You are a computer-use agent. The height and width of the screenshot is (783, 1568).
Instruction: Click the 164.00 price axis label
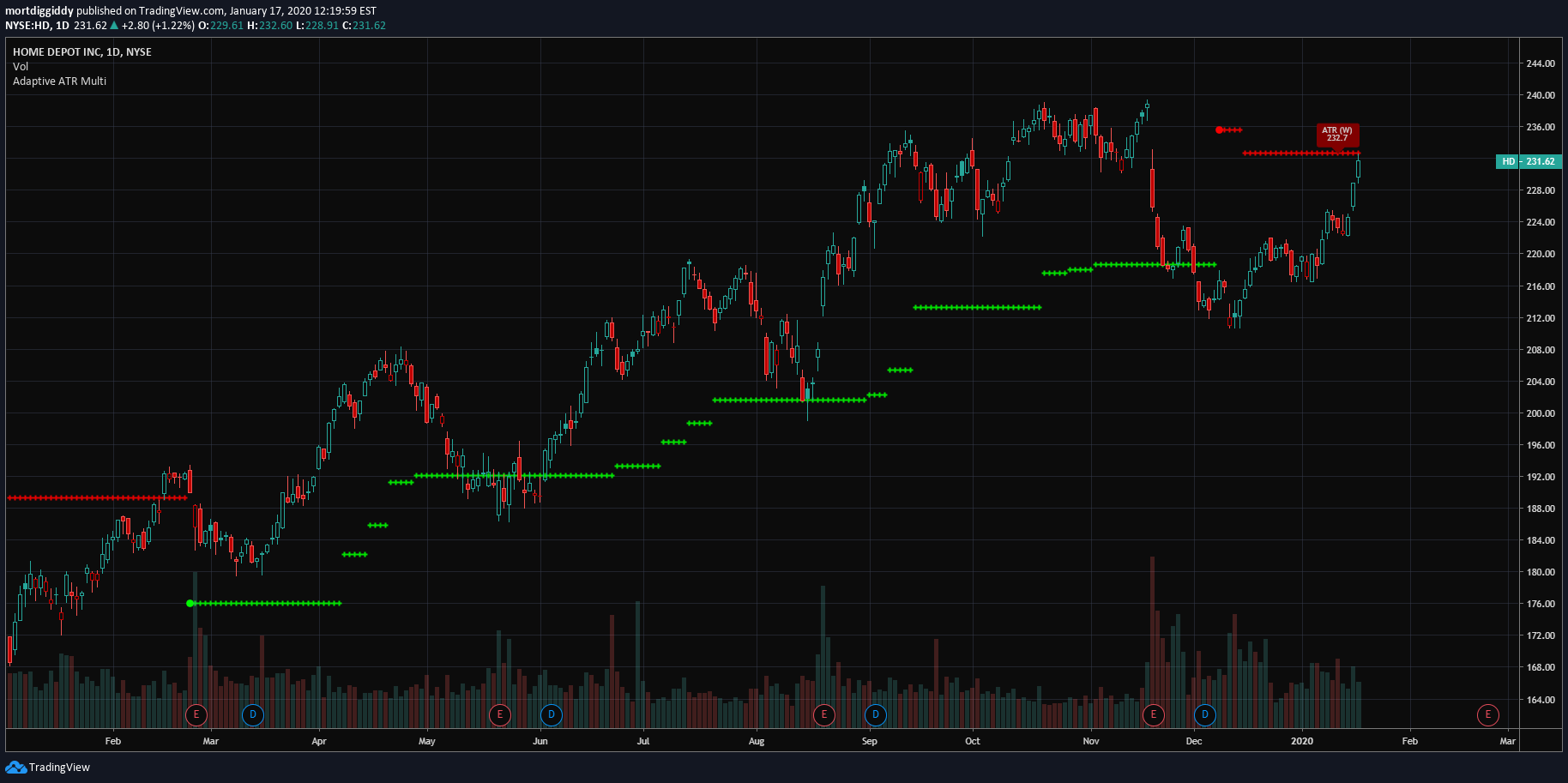(1541, 700)
